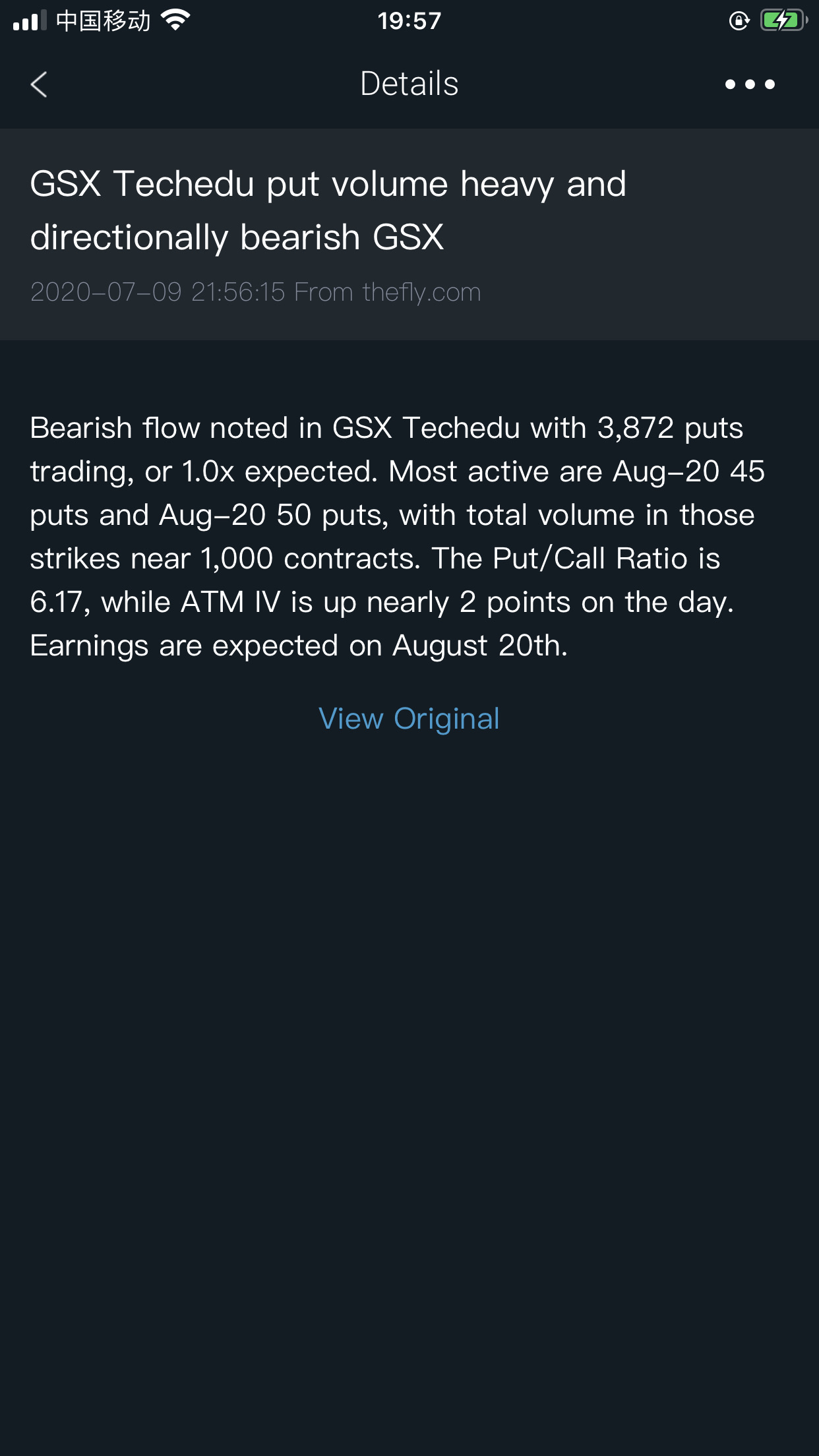Open the View Original link

coord(409,719)
